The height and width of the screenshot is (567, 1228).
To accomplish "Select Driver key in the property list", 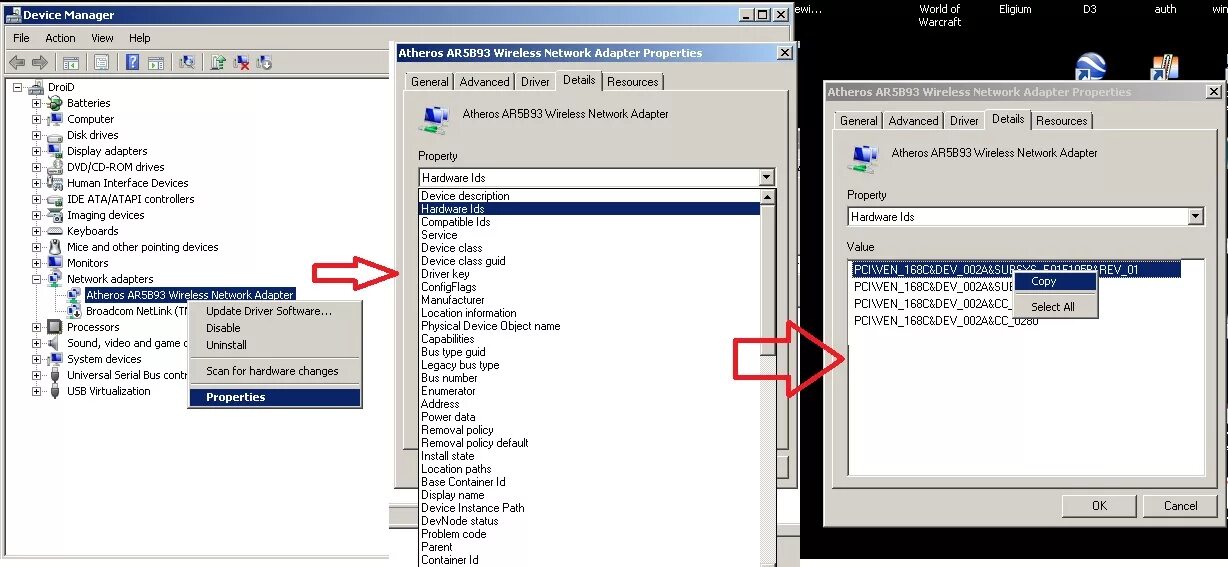I will pos(590,274).
